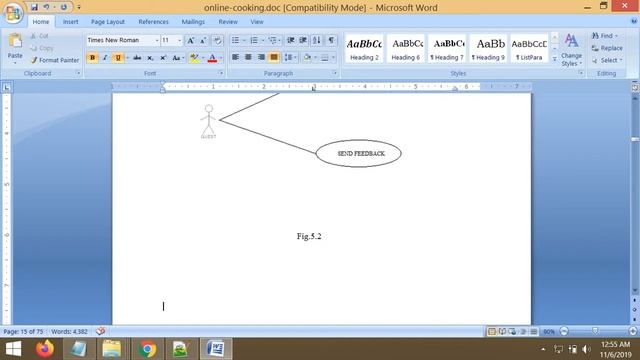Apply ListPara style

(529, 49)
